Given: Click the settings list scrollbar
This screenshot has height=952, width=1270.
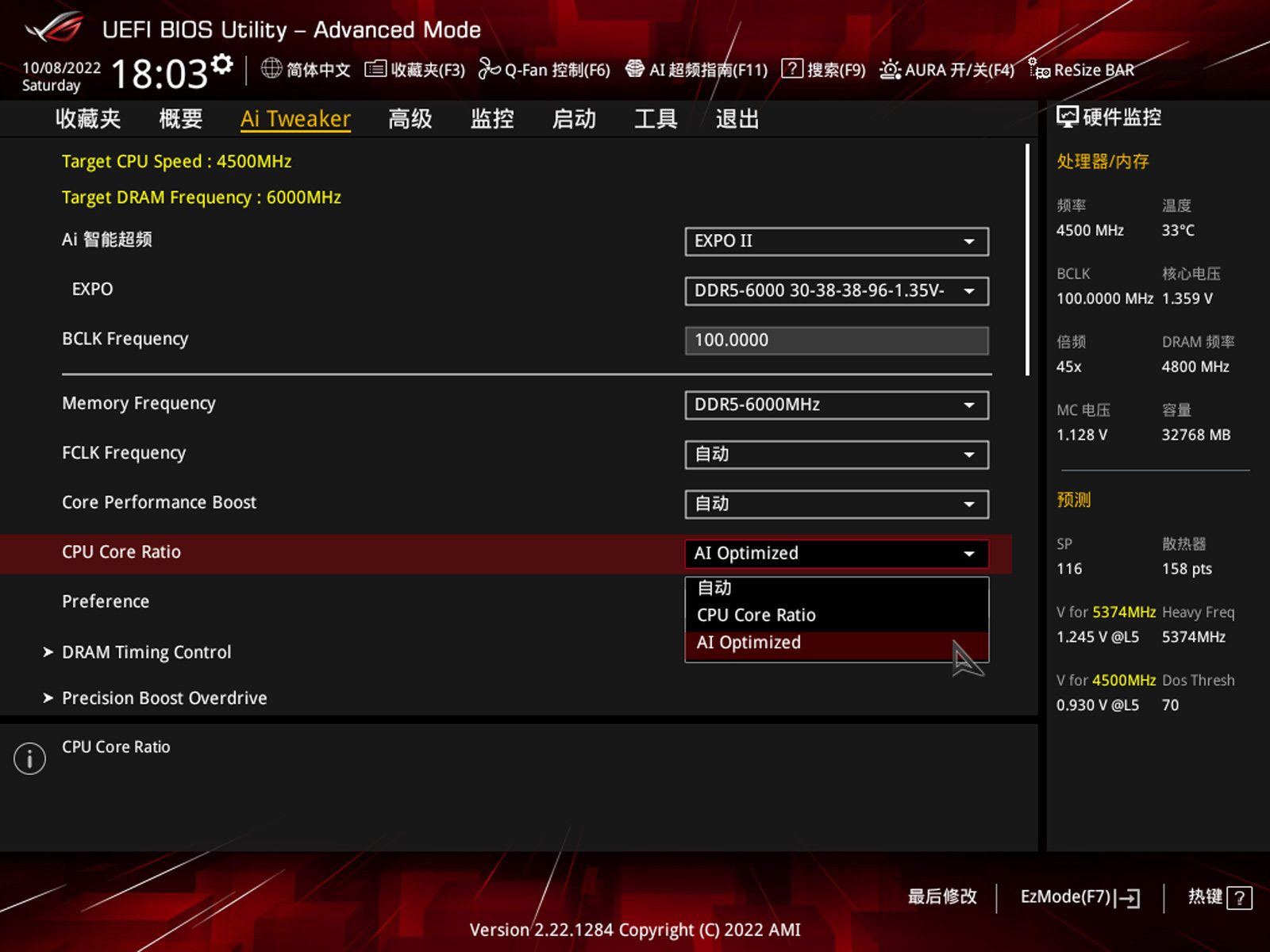Looking at the screenshot, I should tap(1027, 259).
